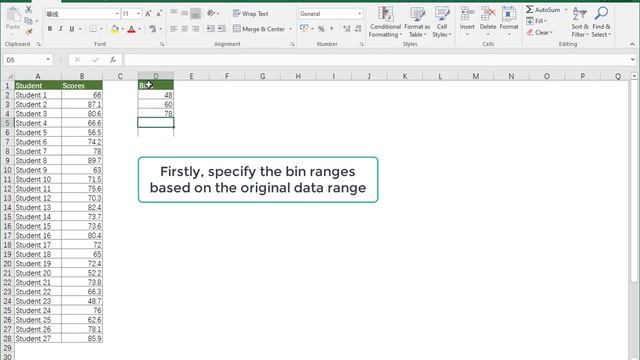
Task: Click Align Right icon
Action: (x=196, y=29)
